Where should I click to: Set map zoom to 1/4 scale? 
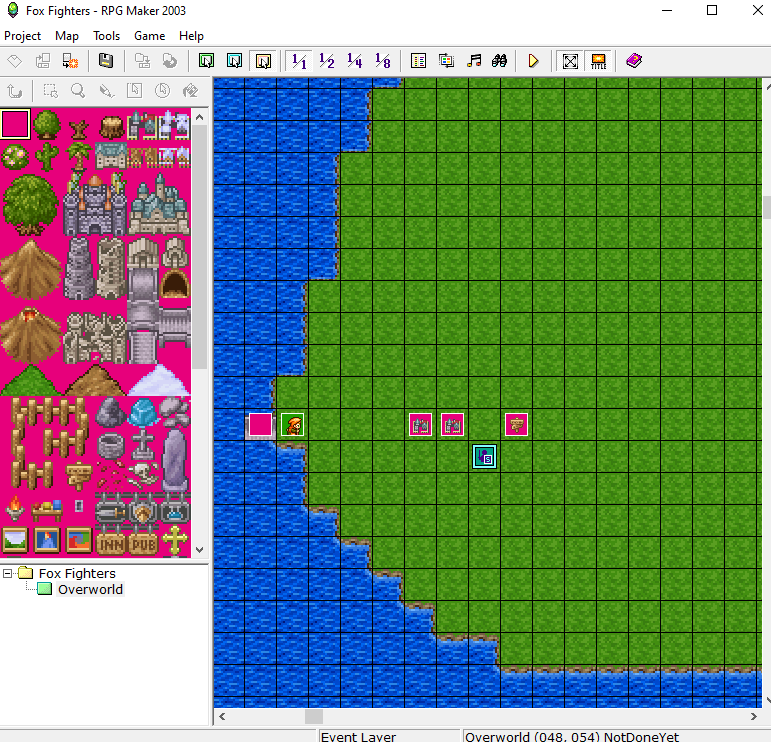click(355, 61)
